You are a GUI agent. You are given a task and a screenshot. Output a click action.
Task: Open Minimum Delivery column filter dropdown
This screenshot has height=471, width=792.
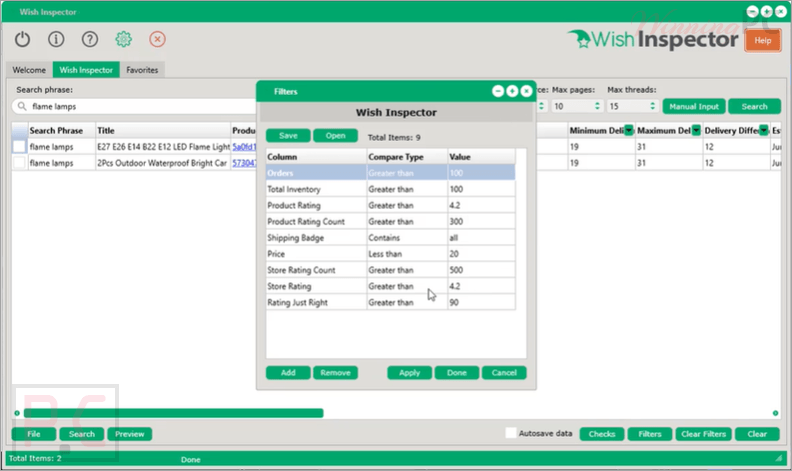tap(629, 130)
